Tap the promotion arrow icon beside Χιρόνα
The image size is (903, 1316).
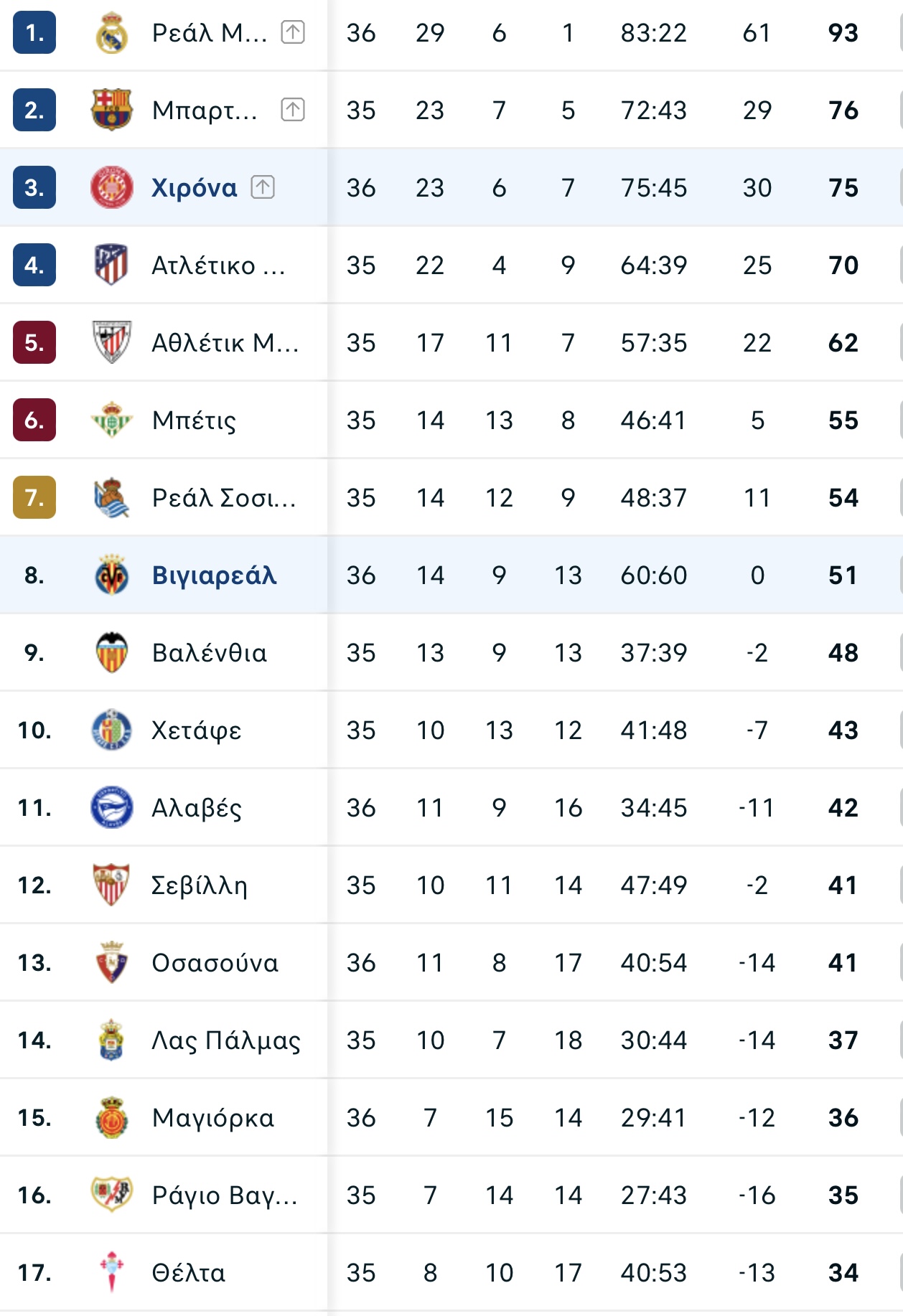pos(263,187)
